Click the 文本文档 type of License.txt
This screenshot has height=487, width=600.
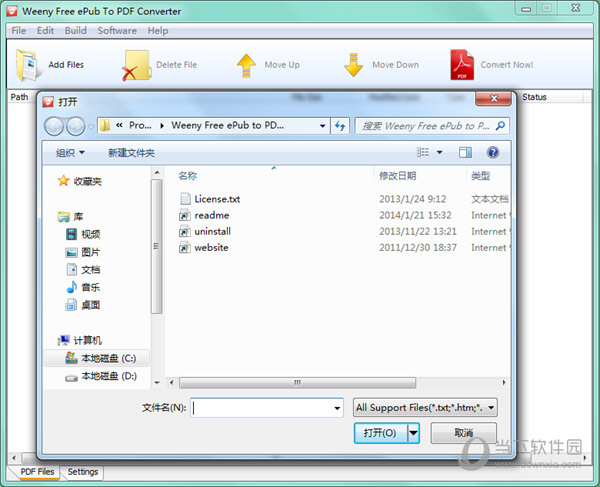click(490, 199)
